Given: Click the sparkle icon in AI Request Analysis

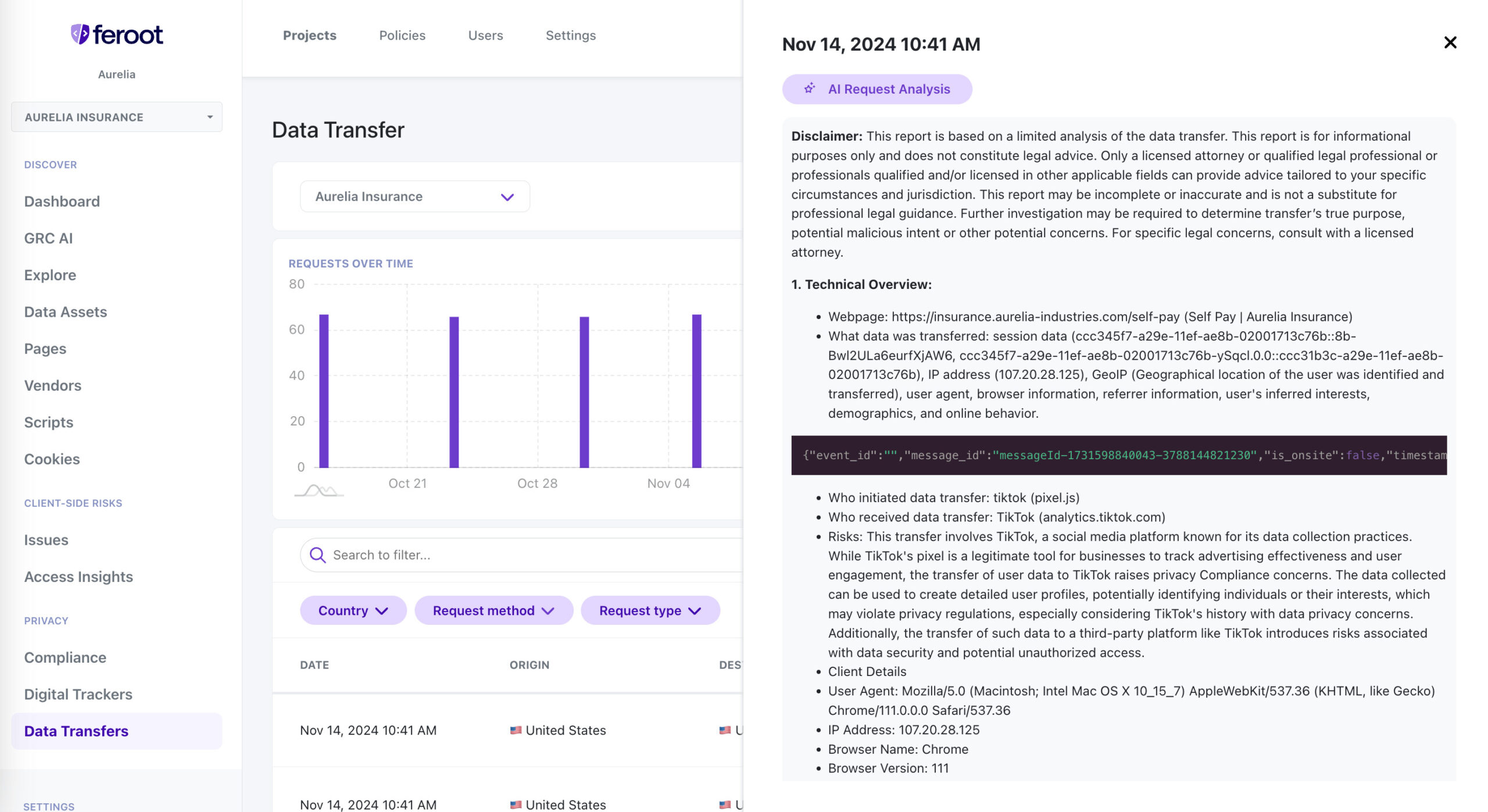Looking at the screenshot, I should [809, 88].
